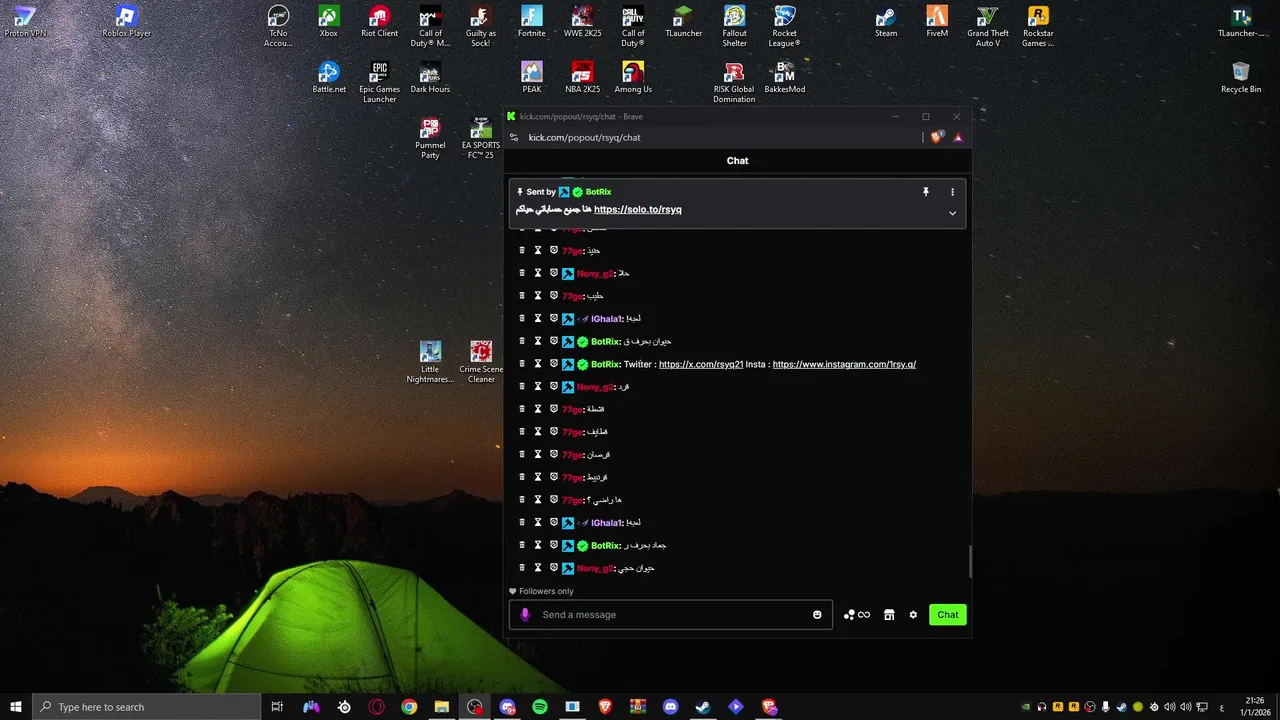This screenshot has width=1280, height=720.
Task: Select Rocket League desktop icon
Action: 785,26
